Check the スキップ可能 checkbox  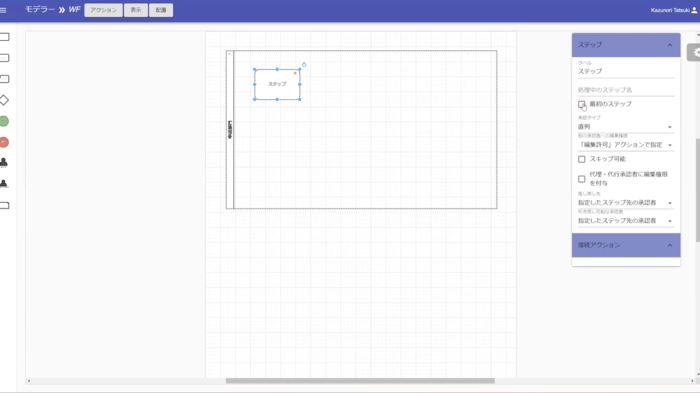(x=582, y=159)
